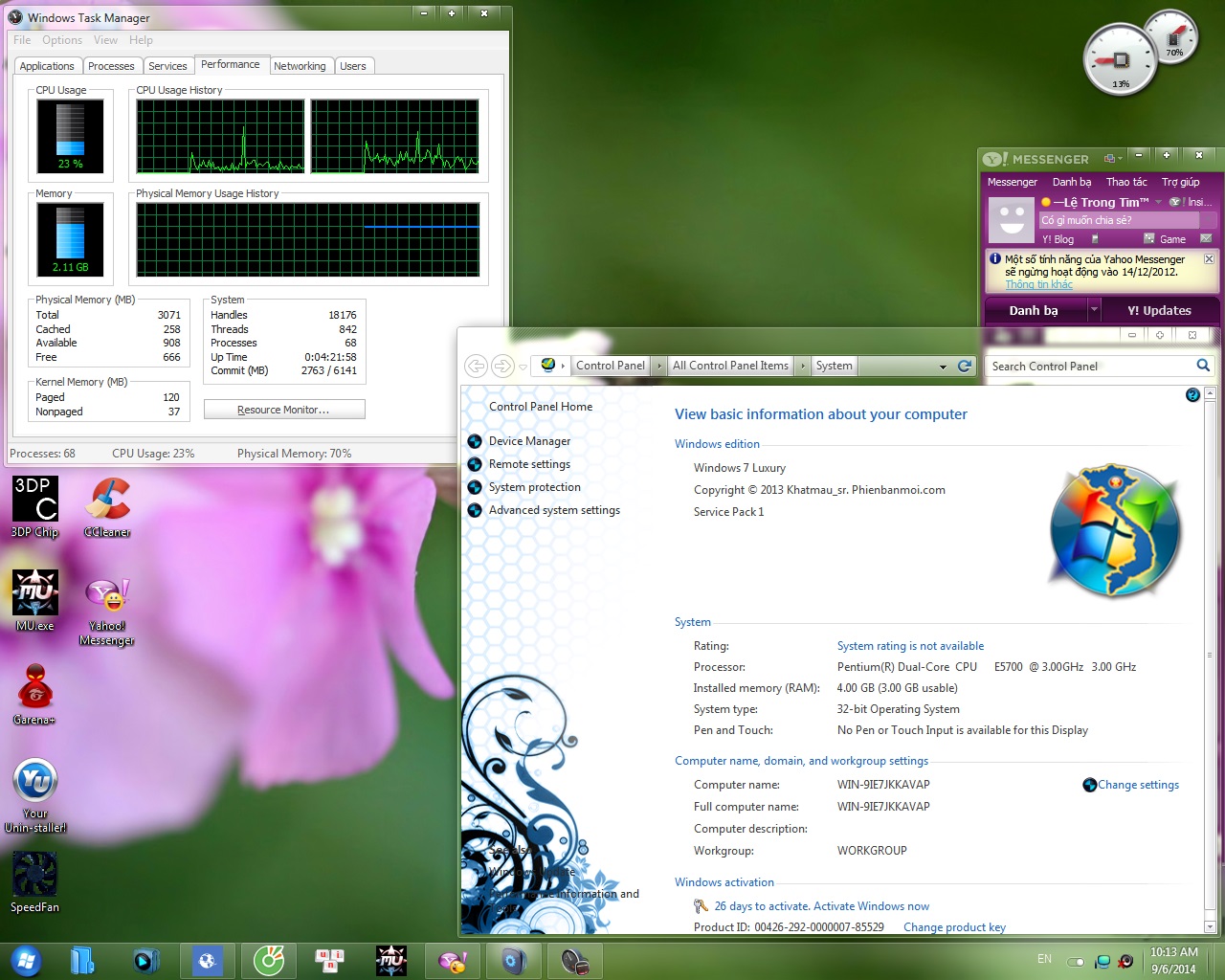Open Advanced system settings link
This screenshot has height=980, width=1225.
click(x=554, y=510)
